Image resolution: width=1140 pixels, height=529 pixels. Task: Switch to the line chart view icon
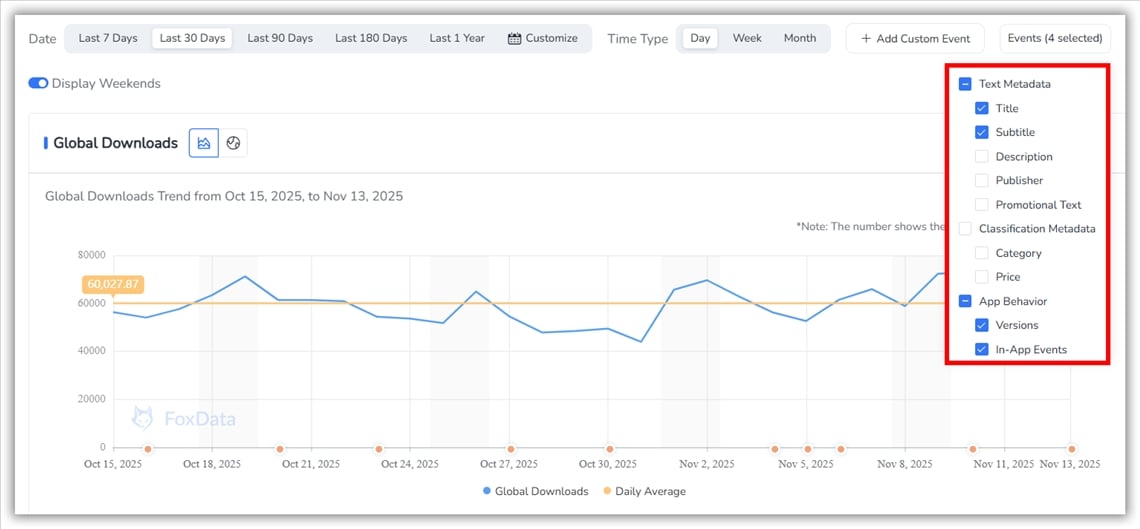tap(204, 143)
